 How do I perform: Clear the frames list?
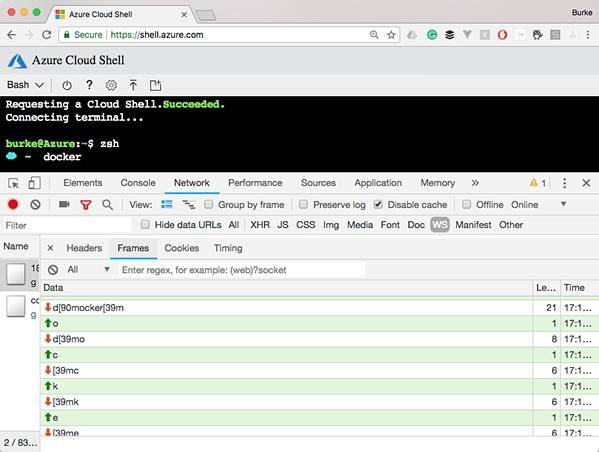[53, 270]
